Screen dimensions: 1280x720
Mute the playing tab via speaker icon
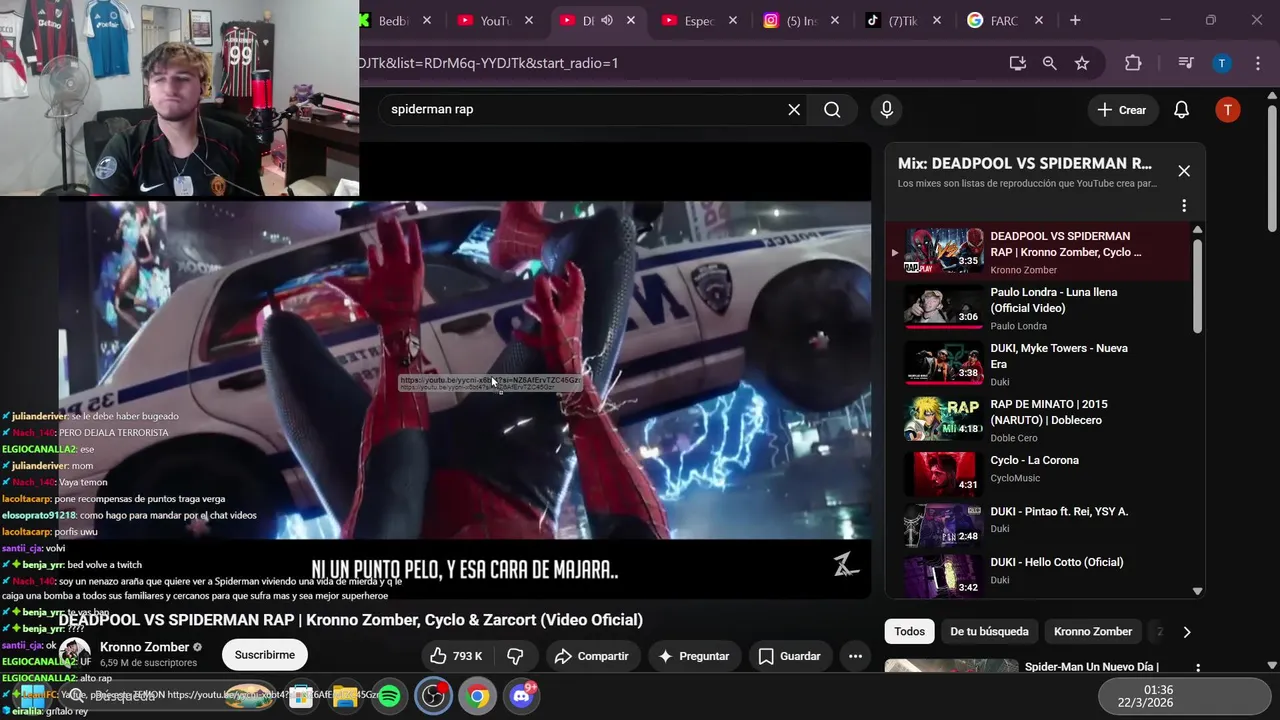tap(606, 20)
